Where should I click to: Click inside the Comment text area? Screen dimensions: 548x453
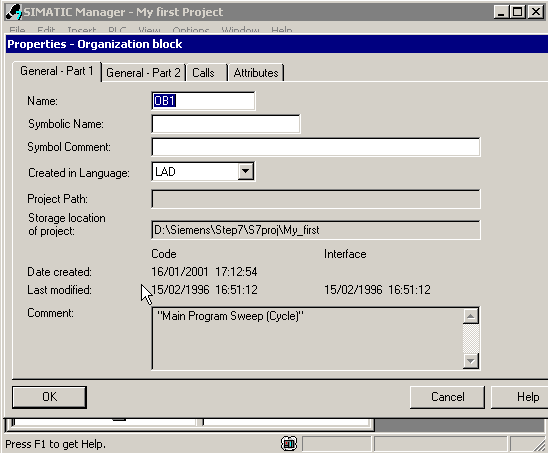point(307,338)
